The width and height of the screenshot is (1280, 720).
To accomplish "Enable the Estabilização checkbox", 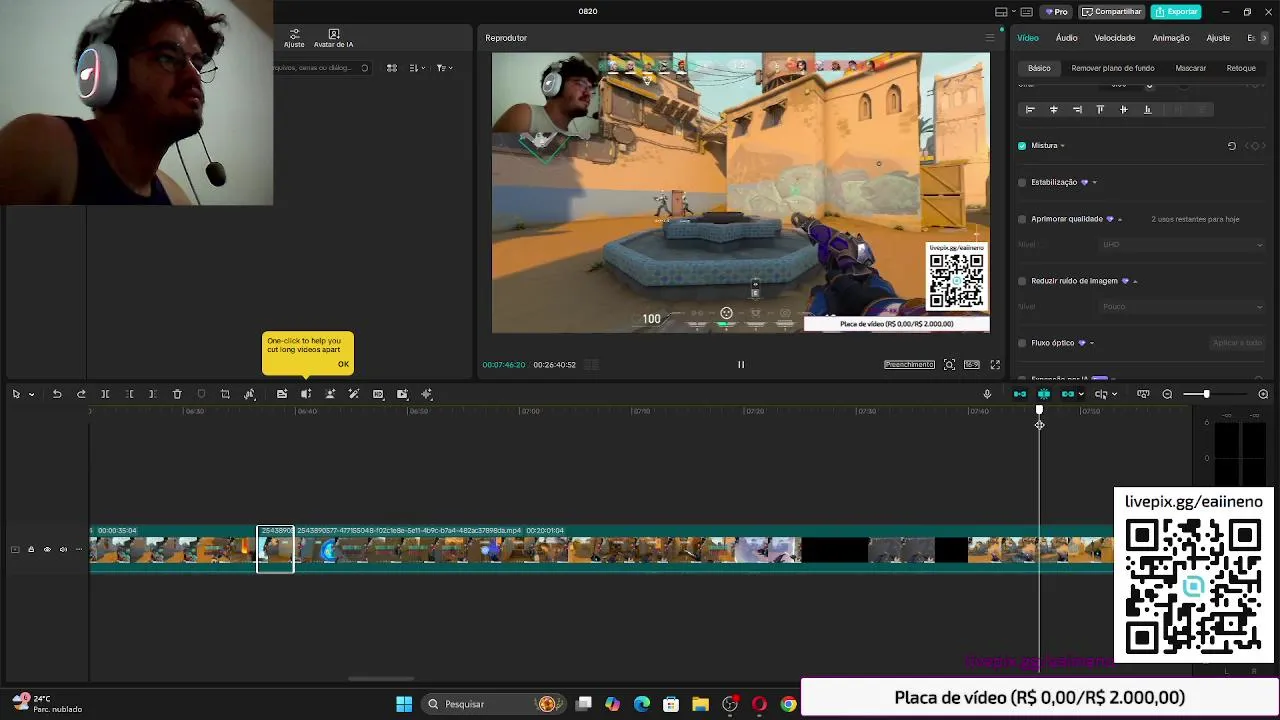I will click(1022, 182).
